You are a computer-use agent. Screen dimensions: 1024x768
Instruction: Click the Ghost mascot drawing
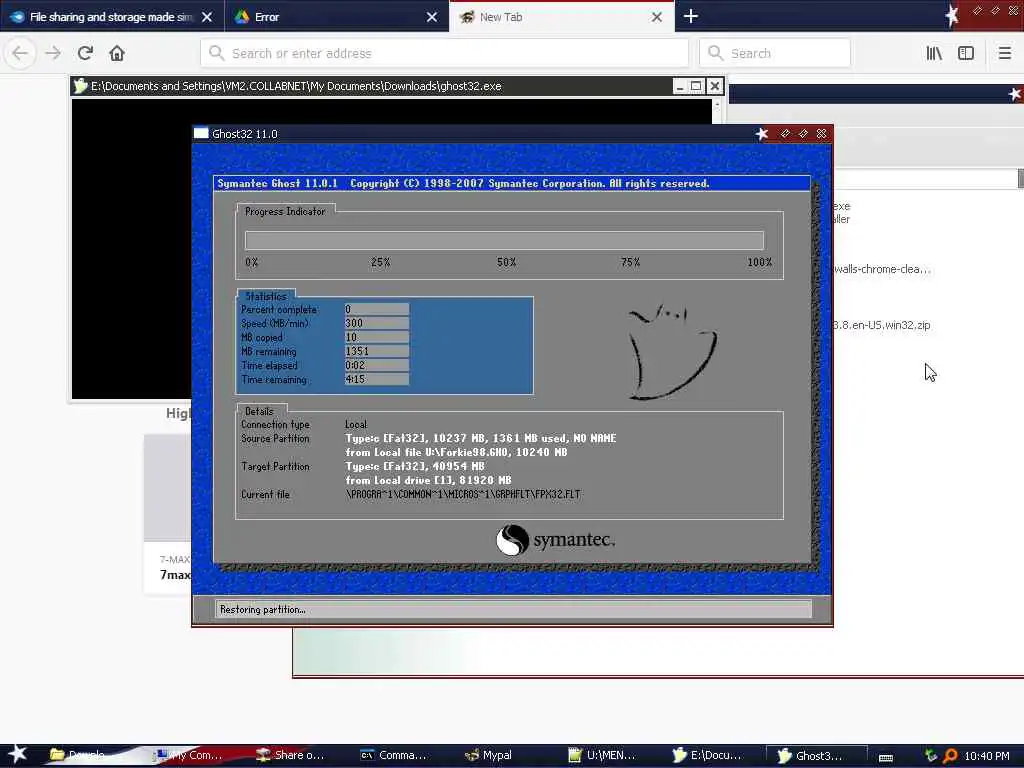point(671,351)
